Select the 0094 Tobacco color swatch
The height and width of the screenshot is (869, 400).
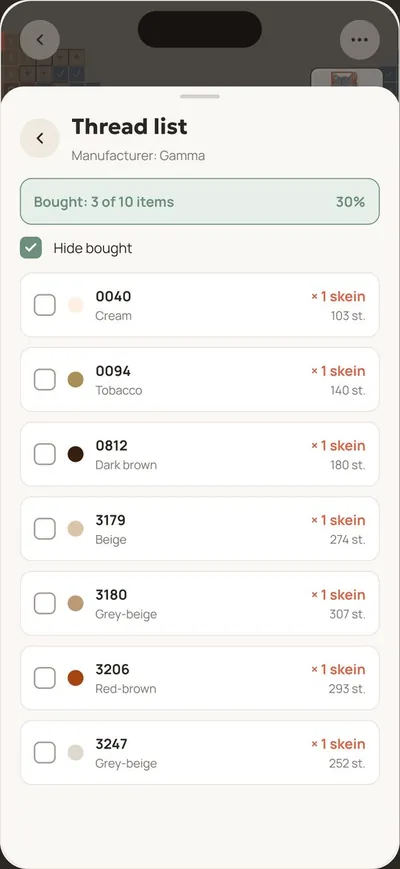(75, 380)
